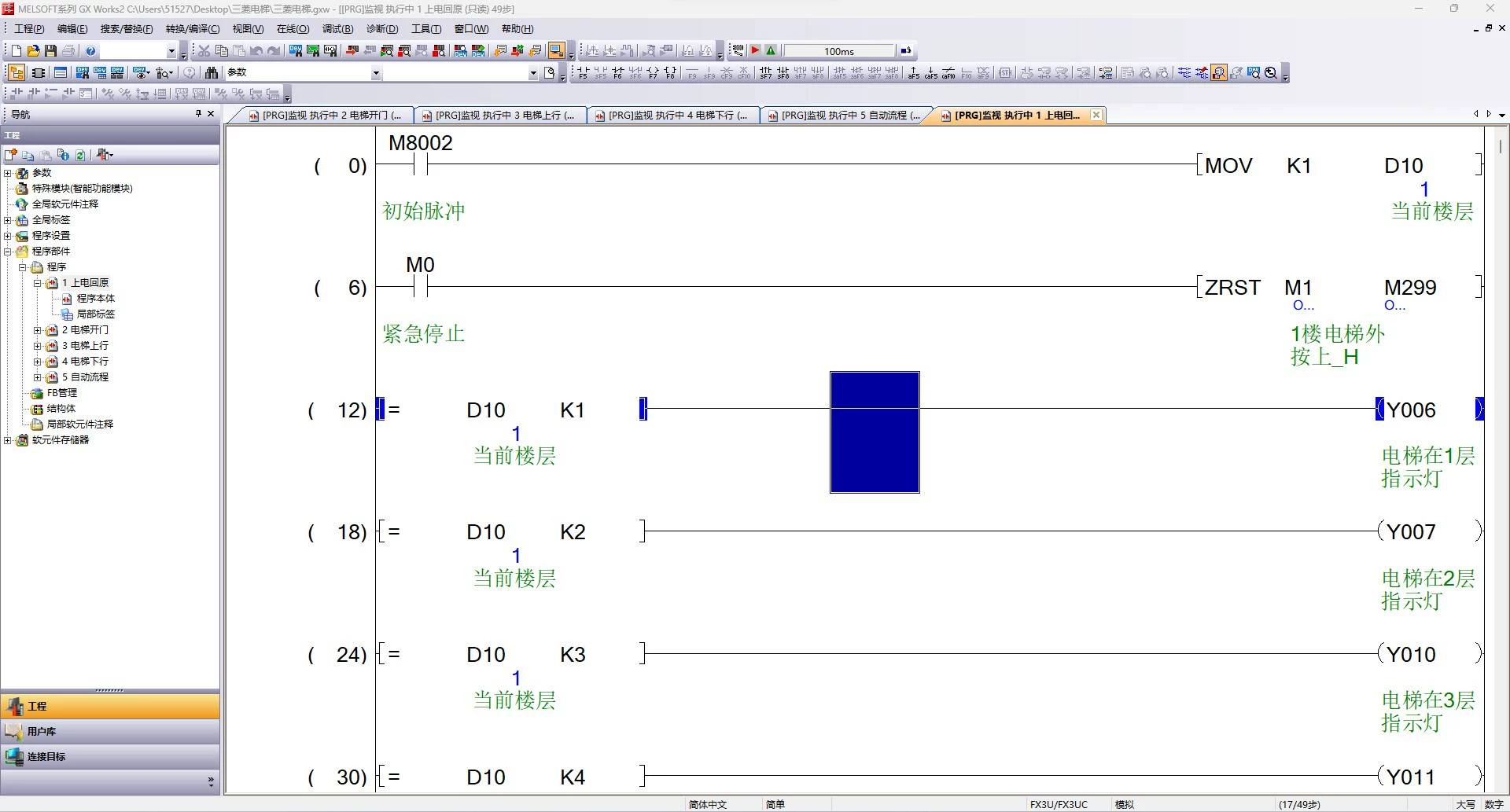Insert open contact with F5 icon
This screenshot has height=812, width=1510.
coord(583,73)
